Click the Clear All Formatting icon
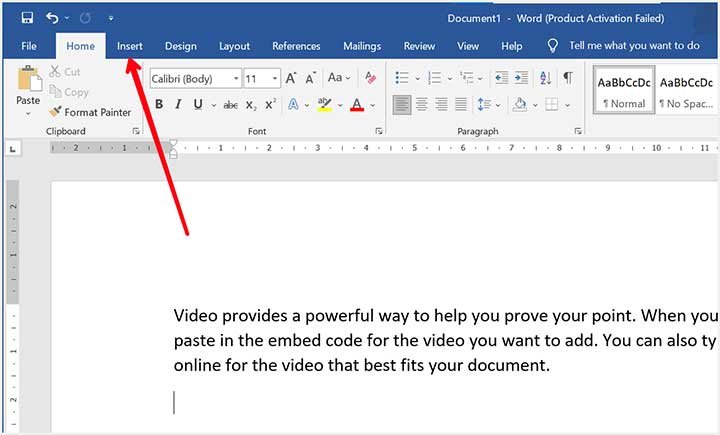The height and width of the screenshot is (435, 720). click(370, 78)
